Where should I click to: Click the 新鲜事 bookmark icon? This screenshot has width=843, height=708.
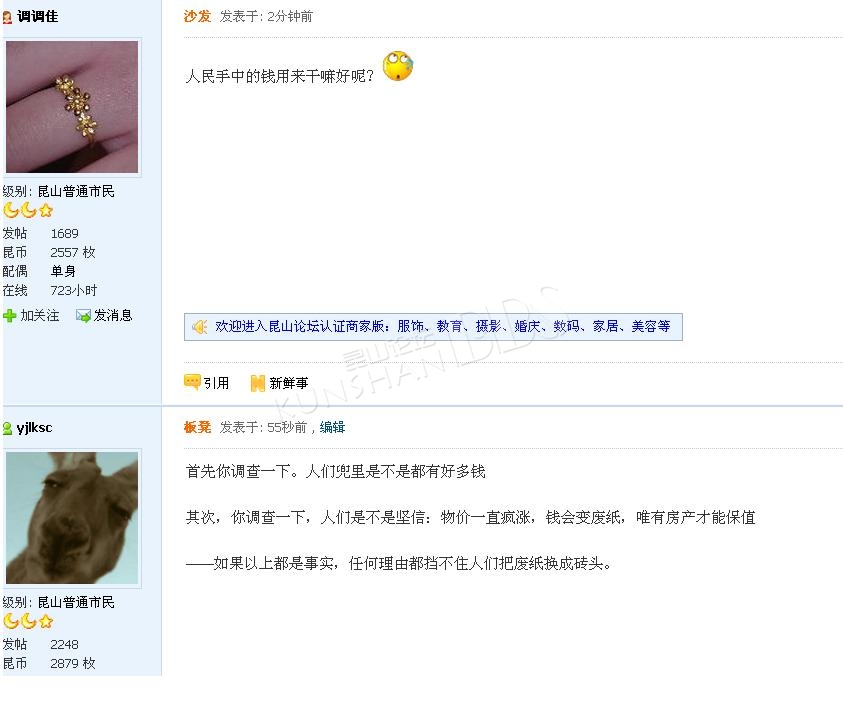pyautogui.click(x=258, y=383)
